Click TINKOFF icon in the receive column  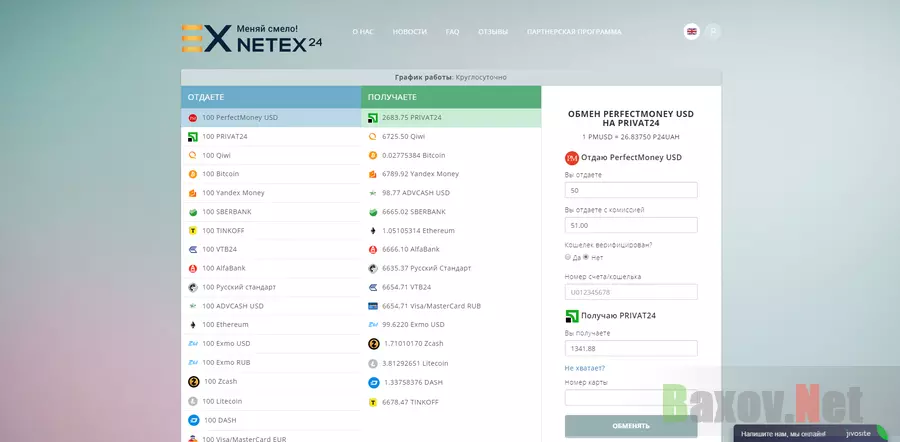(373, 403)
